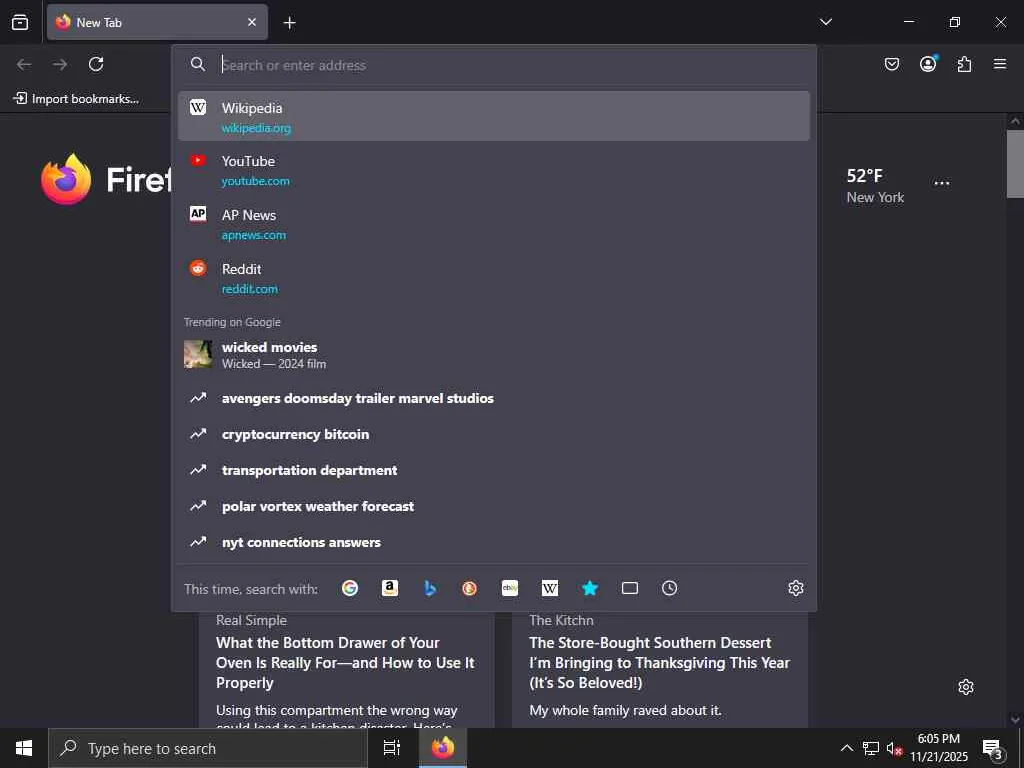Screen dimensions: 1024x768
Task: Show hidden system tray icons
Action: [x=846, y=748]
